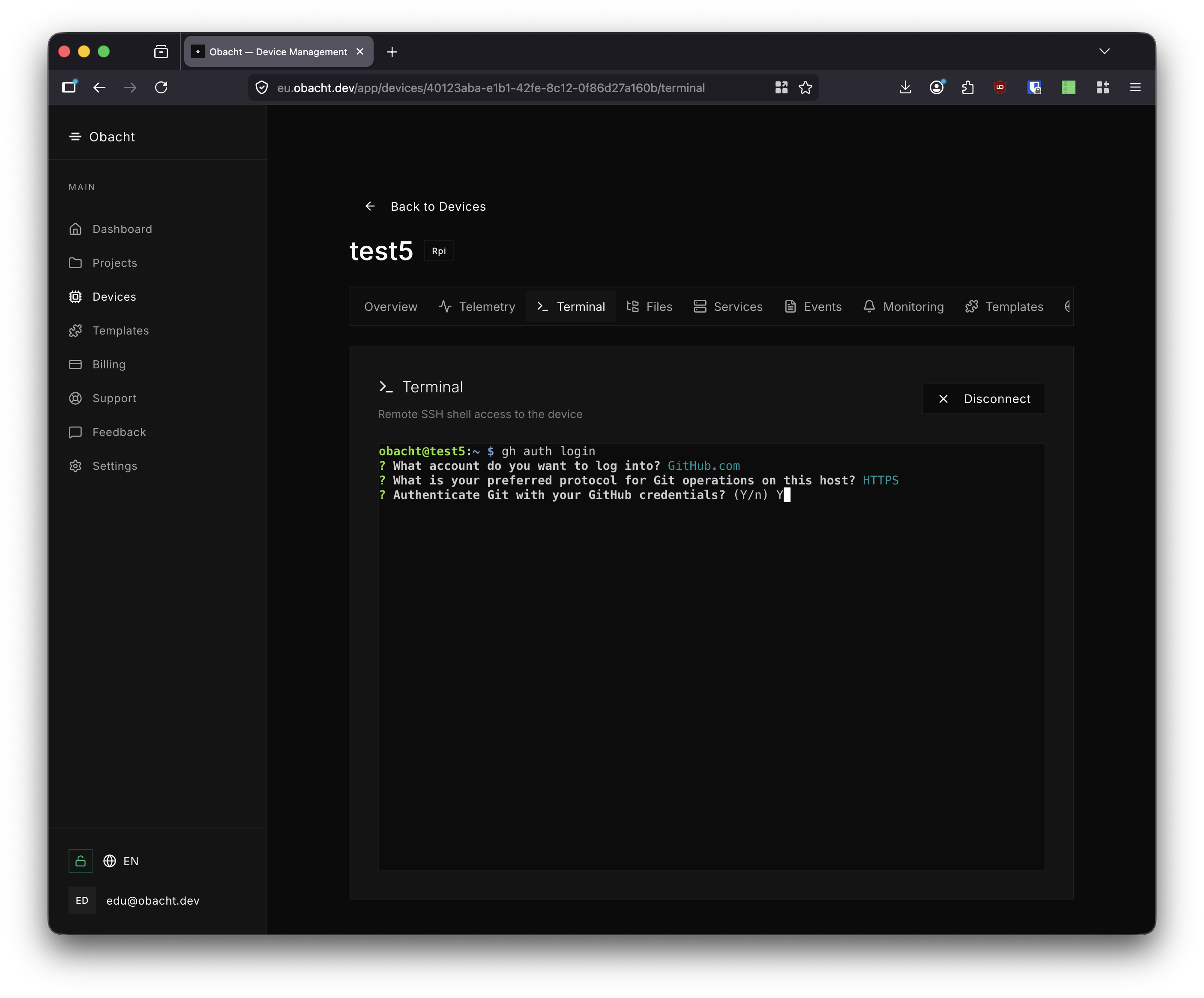Switch to the Overview tab

[x=391, y=307]
